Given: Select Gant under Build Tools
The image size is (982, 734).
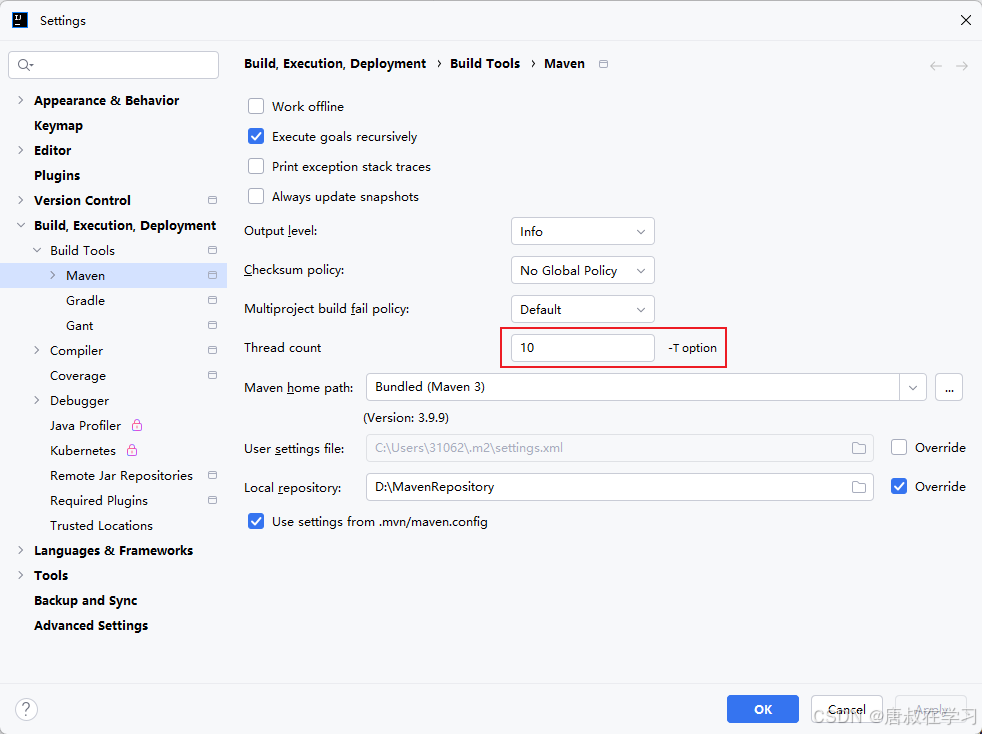Looking at the screenshot, I should (80, 326).
